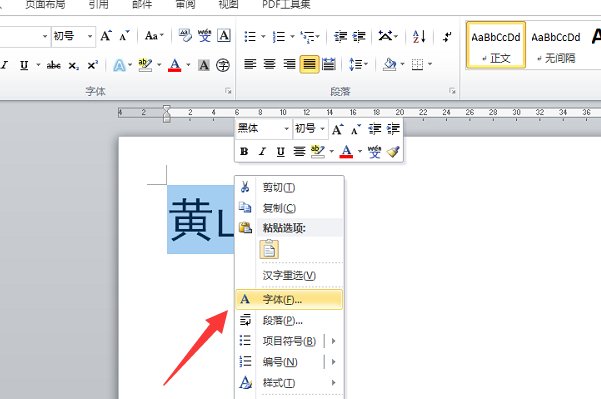601x399 pixels.
Task: Open borders dropdown arrow
Action: (430, 64)
